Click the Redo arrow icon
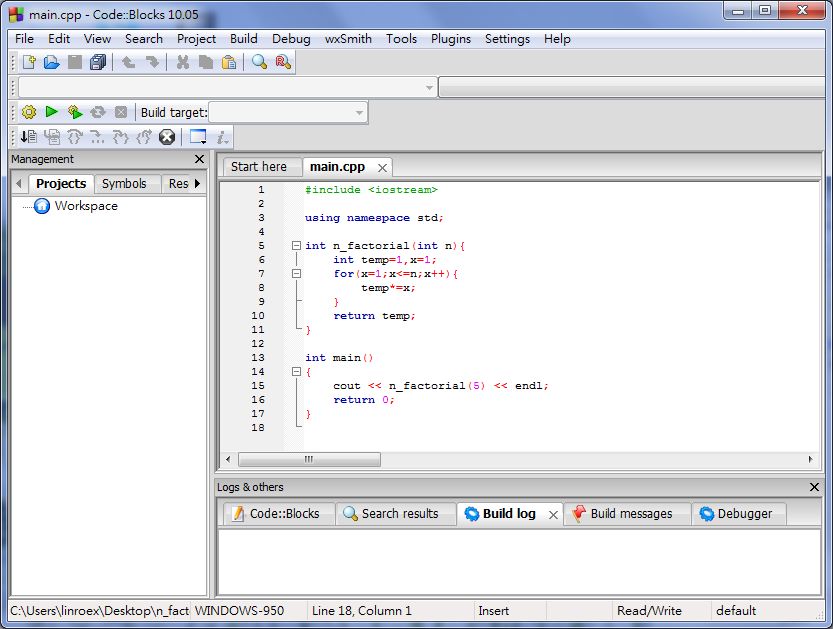This screenshot has height=629, width=833. click(x=152, y=63)
